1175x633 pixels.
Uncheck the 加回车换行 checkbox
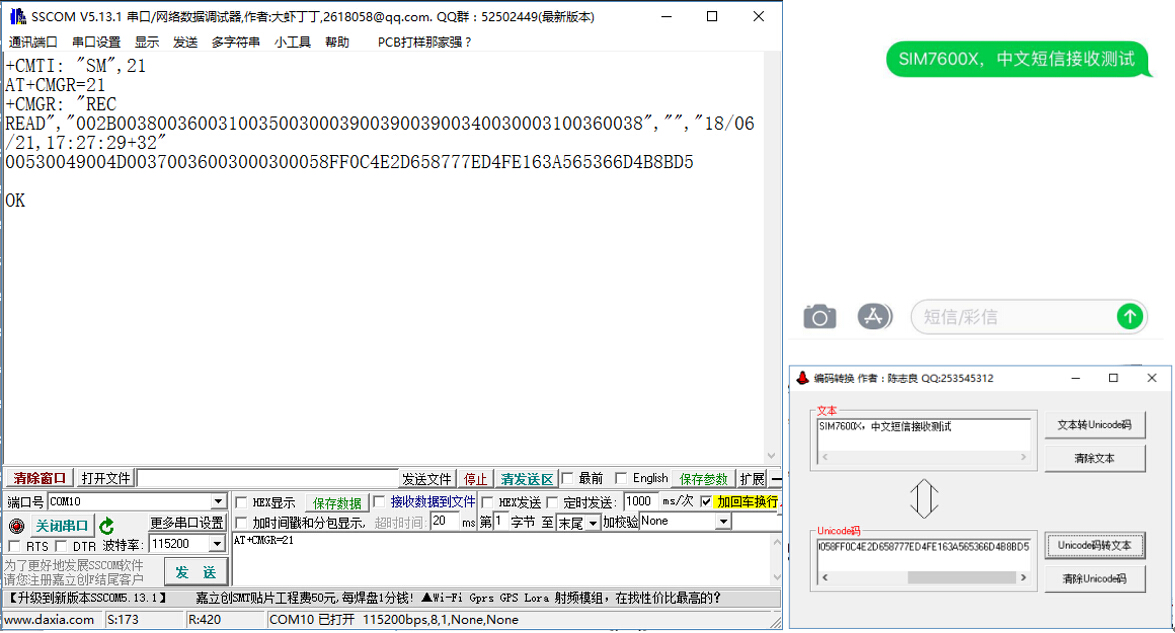[x=706, y=501]
